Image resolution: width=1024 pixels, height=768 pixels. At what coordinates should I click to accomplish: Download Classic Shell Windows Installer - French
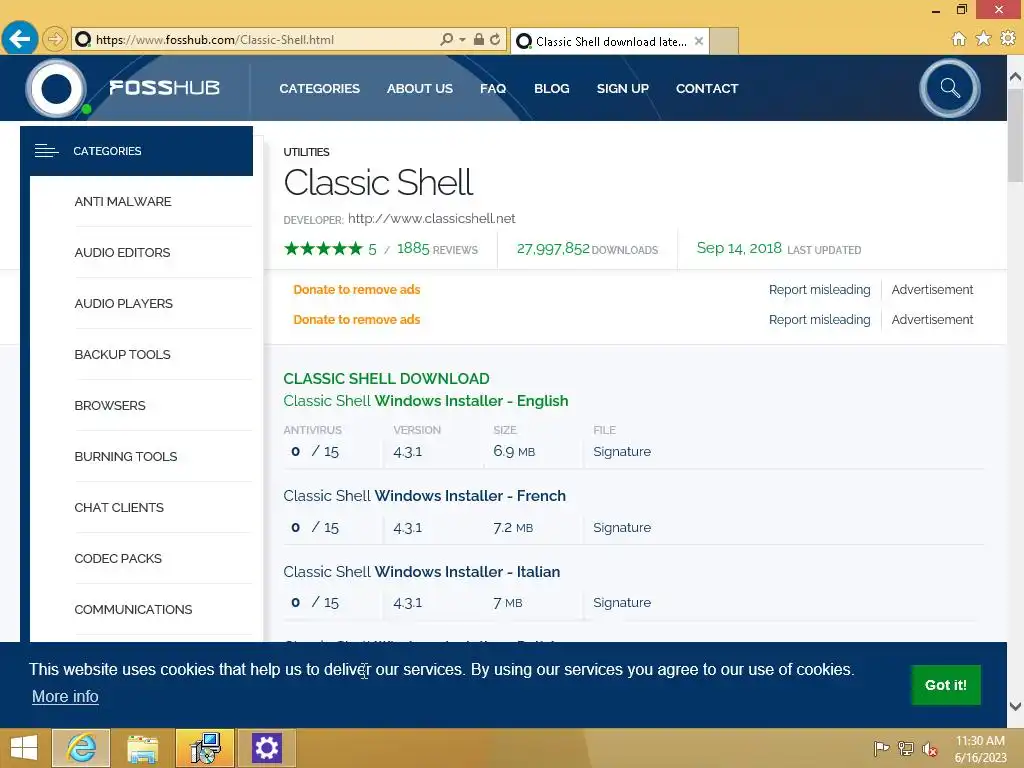(424, 496)
